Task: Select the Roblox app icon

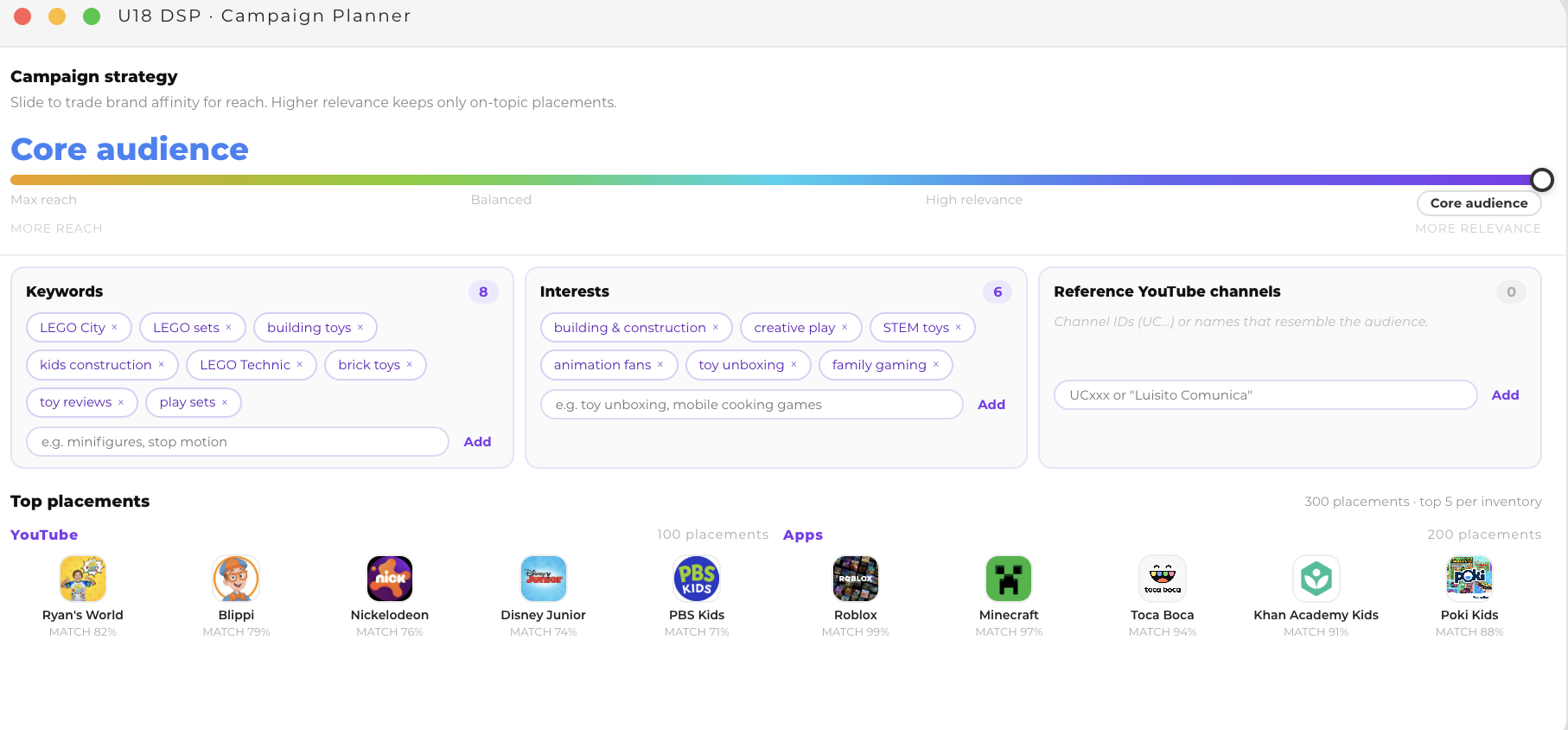Action: [x=856, y=579]
